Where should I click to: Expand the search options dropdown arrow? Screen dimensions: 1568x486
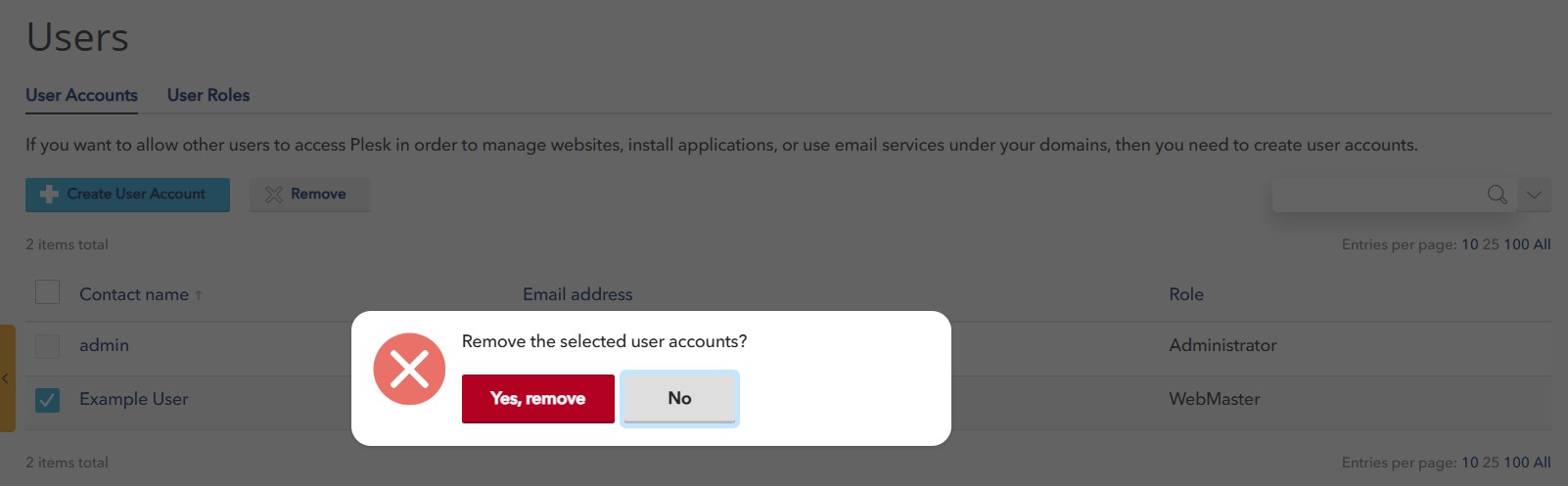coord(1534,195)
